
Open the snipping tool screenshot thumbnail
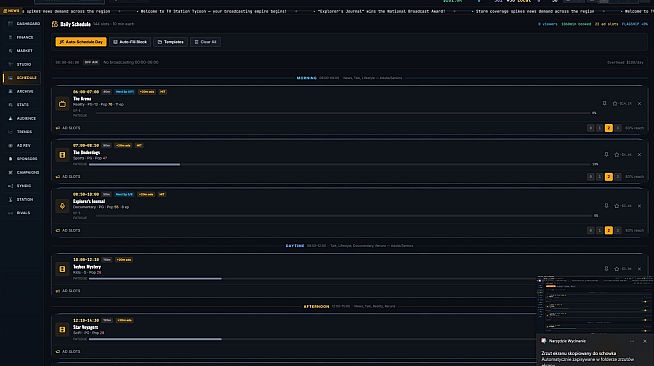(x=595, y=304)
